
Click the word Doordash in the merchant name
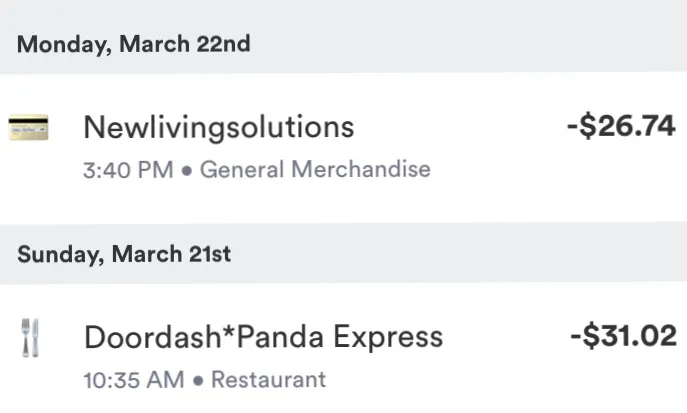152,337
